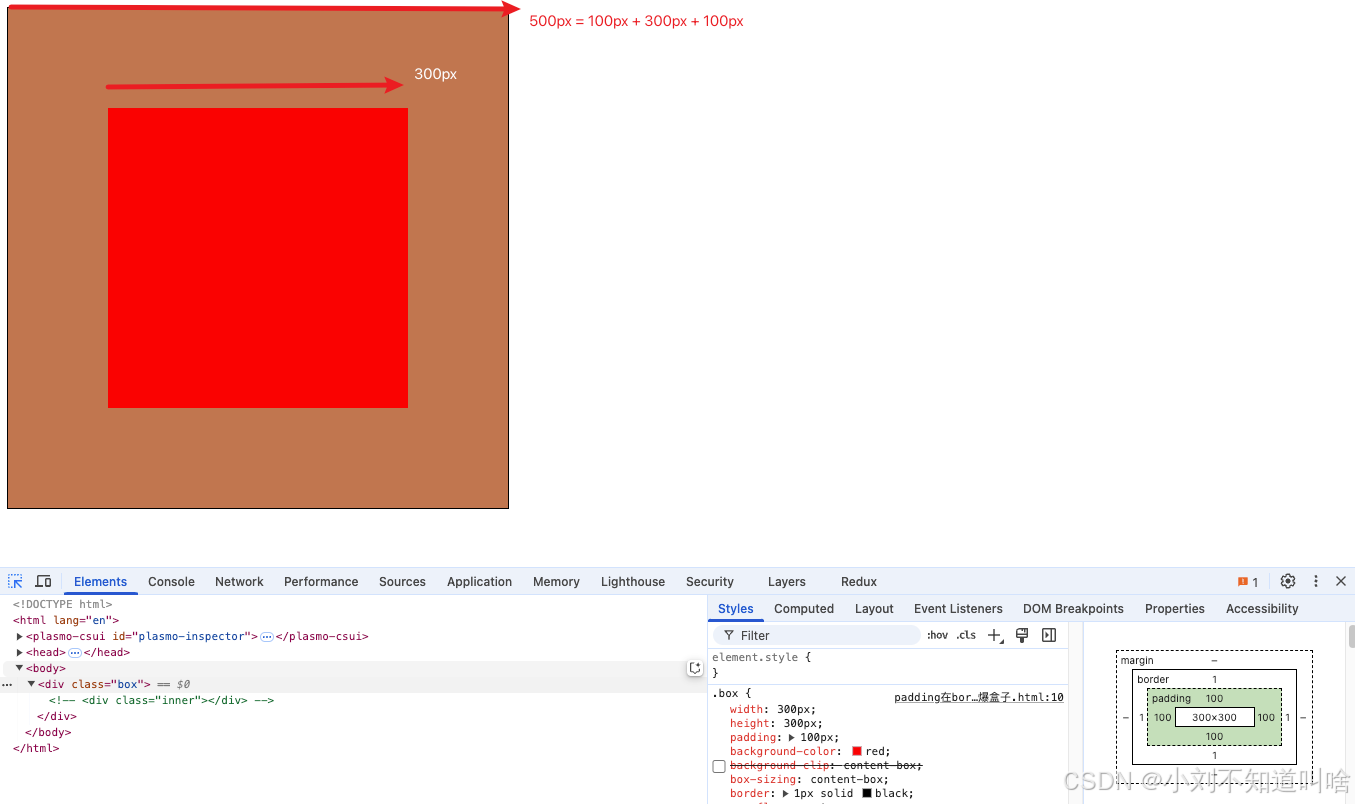The height and width of the screenshot is (804, 1355).
Task: Expand the border property in the styles pane
Action: point(785,793)
